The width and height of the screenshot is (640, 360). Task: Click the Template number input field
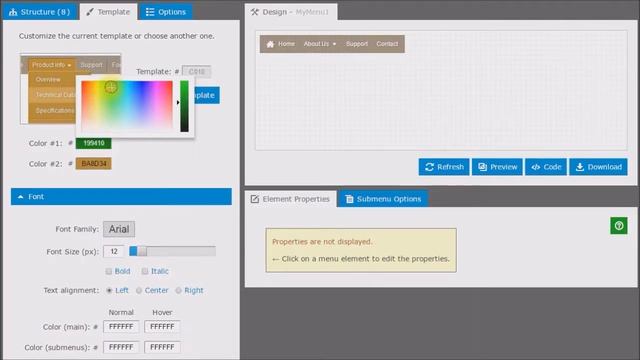point(196,71)
